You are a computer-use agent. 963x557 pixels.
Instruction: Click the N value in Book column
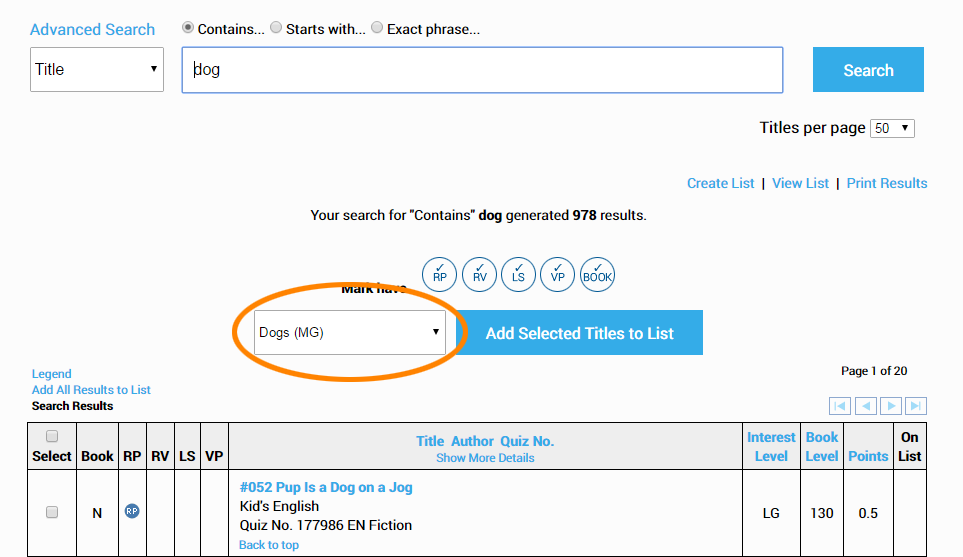tap(97, 513)
